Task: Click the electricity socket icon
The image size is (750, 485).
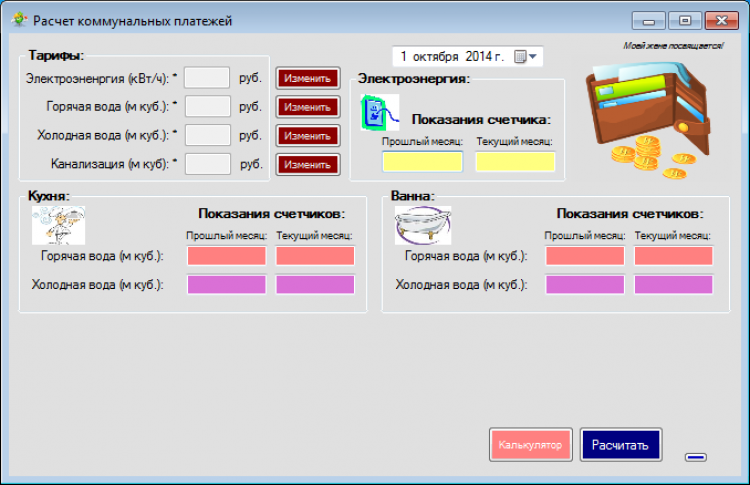Action: 380,113
